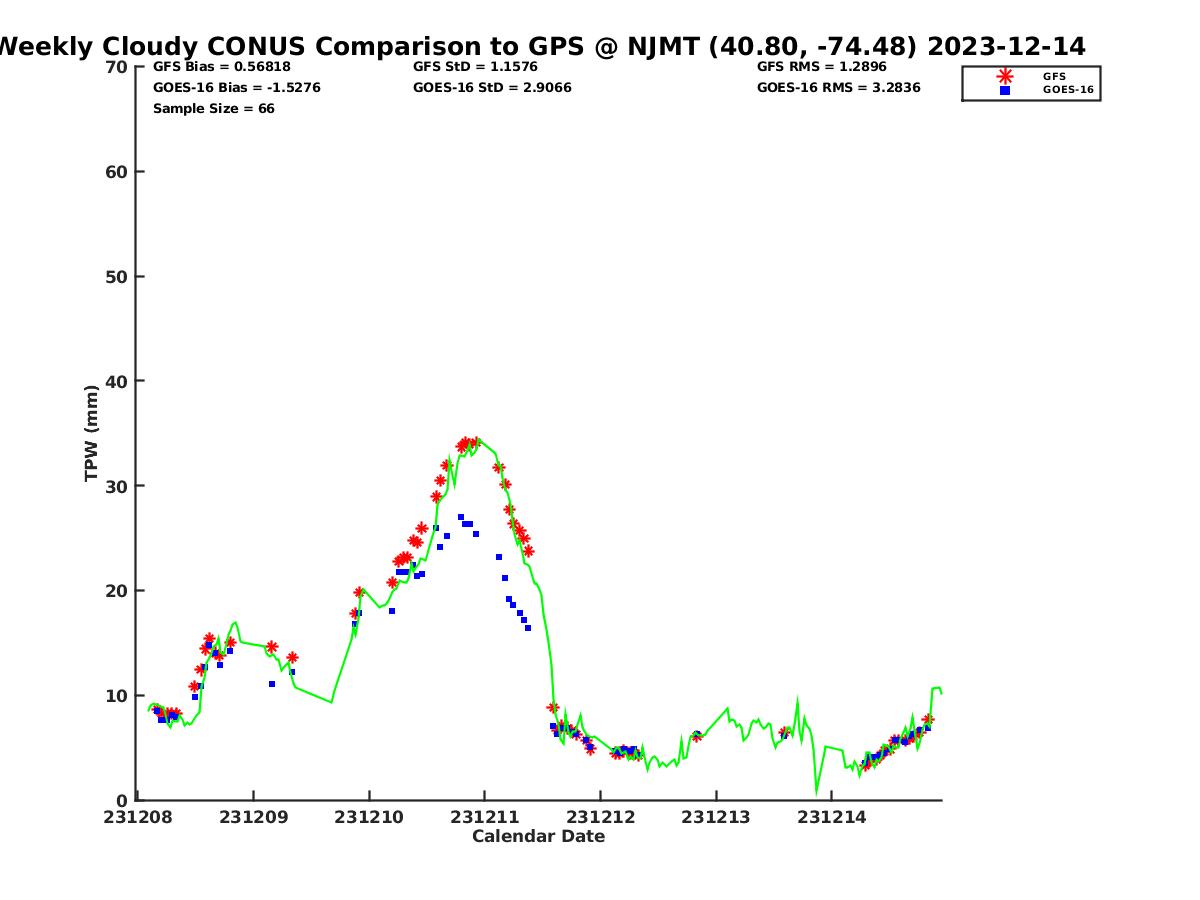The image size is (1200, 900).
Task: Click the 40 y-axis tick label
Action: pyautogui.click(x=117, y=381)
